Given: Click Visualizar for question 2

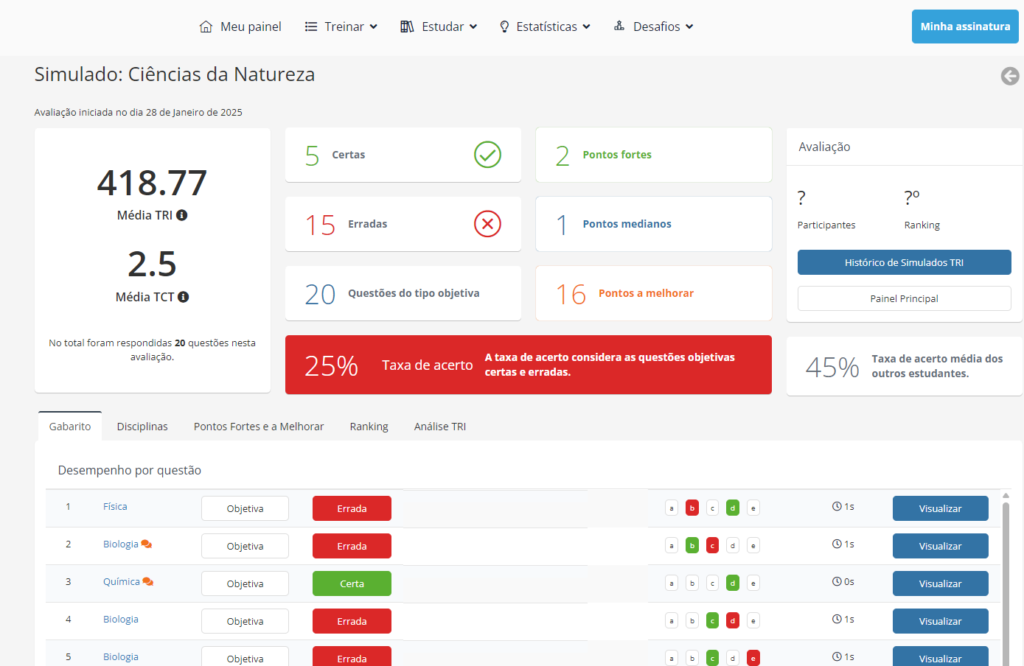Looking at the screenshot, I should coord(940,546).
